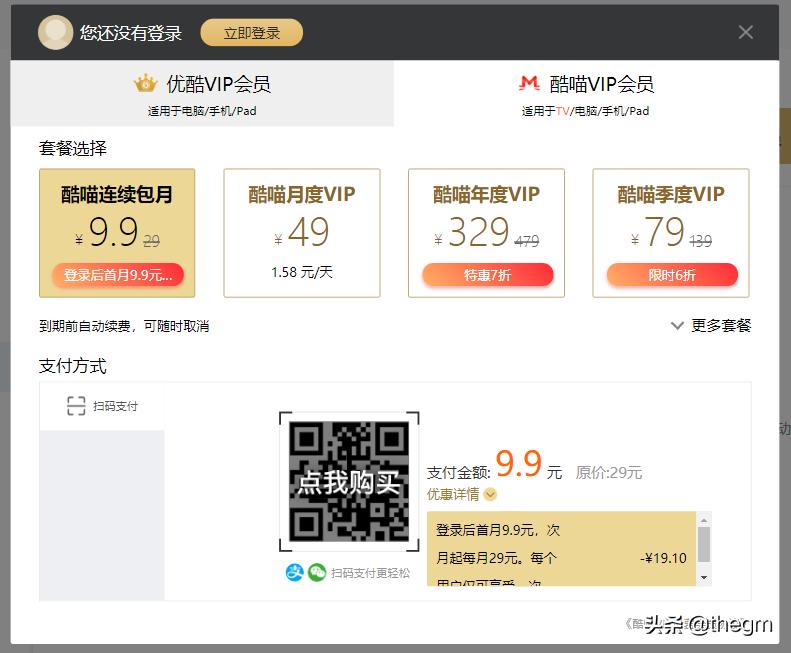The height and width of the screenshot is (653, 791).
Task: Select the 扫码支付 payment tab
Action: [x=102, y=406]
